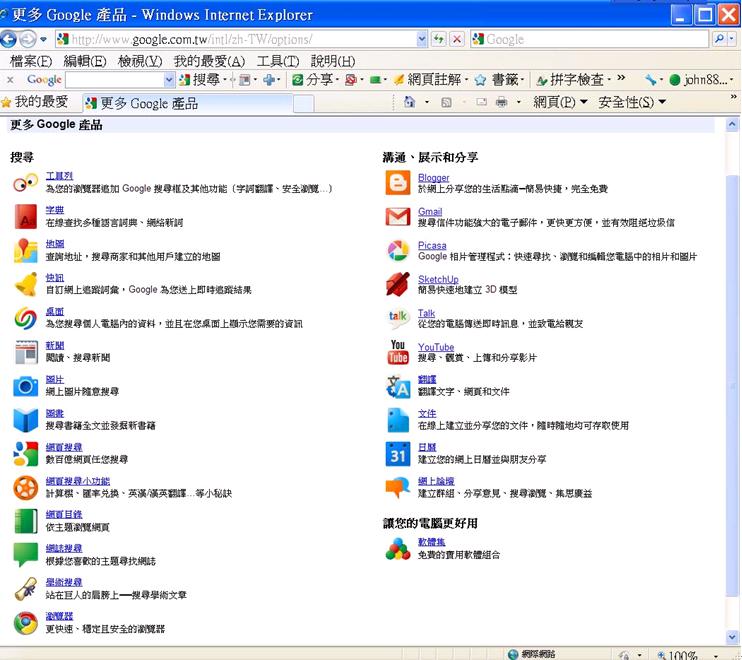Click the Google Toolbar product icon
The height and width of the screenshot is (660, 742).
(x=26, y=183)
